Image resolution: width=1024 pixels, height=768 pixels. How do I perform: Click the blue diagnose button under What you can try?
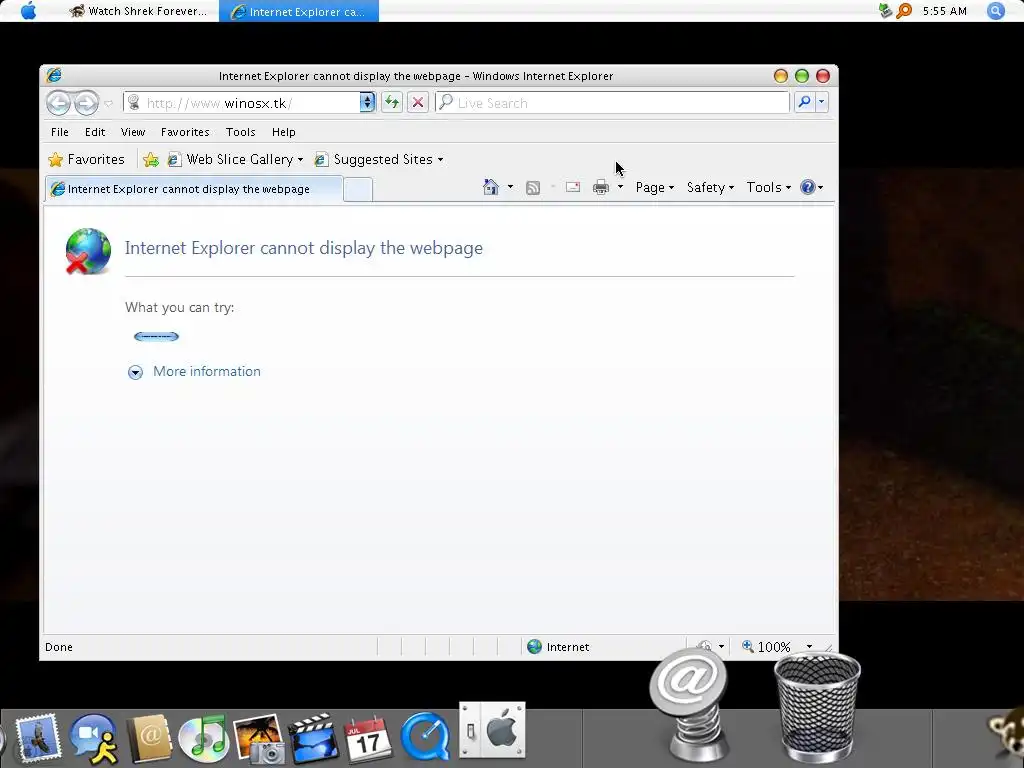156,336
